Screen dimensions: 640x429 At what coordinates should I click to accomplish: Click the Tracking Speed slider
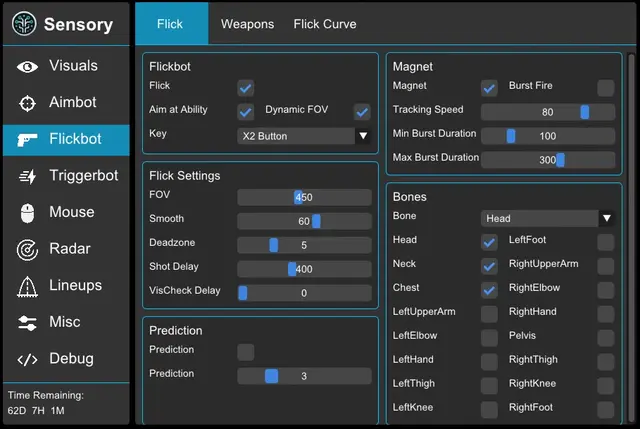(547, 112)
